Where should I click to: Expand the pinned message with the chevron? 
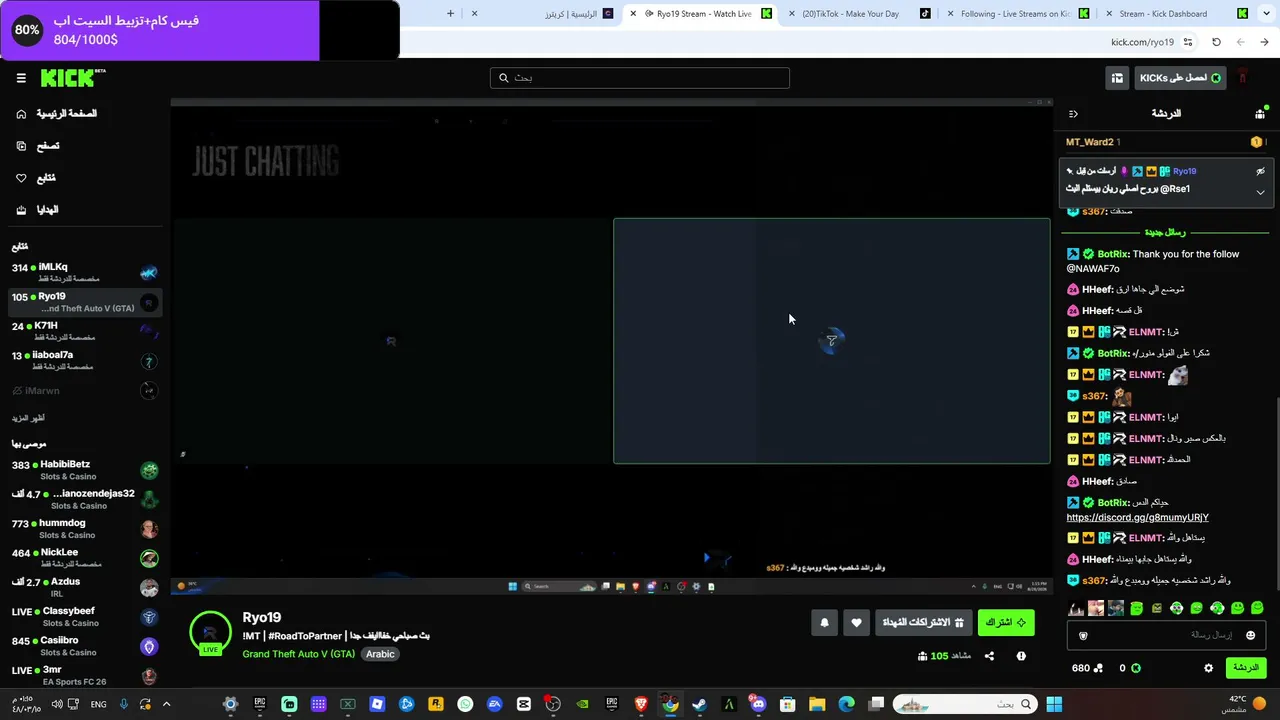(1260, 192)
